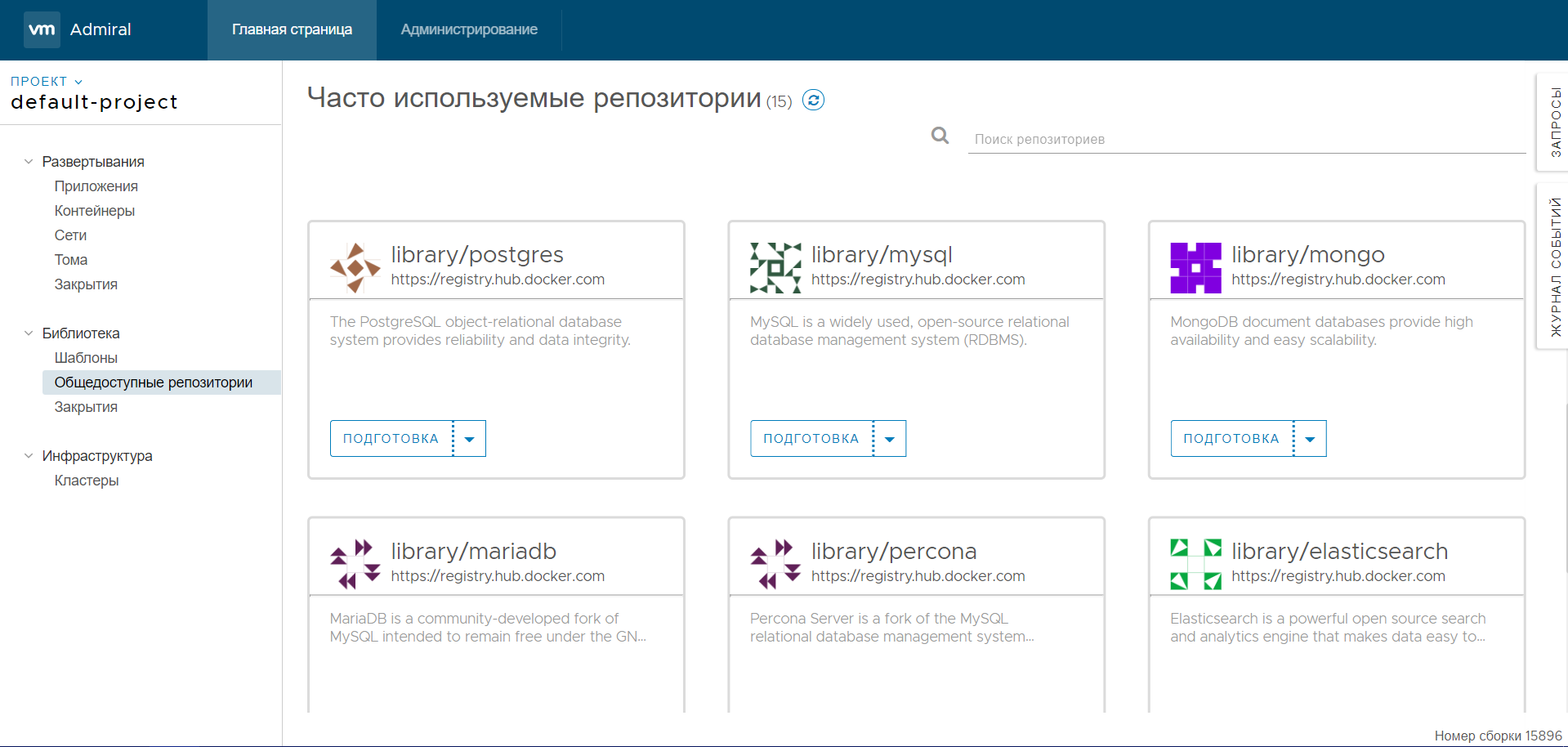Click the search magnifier icon

940,136
